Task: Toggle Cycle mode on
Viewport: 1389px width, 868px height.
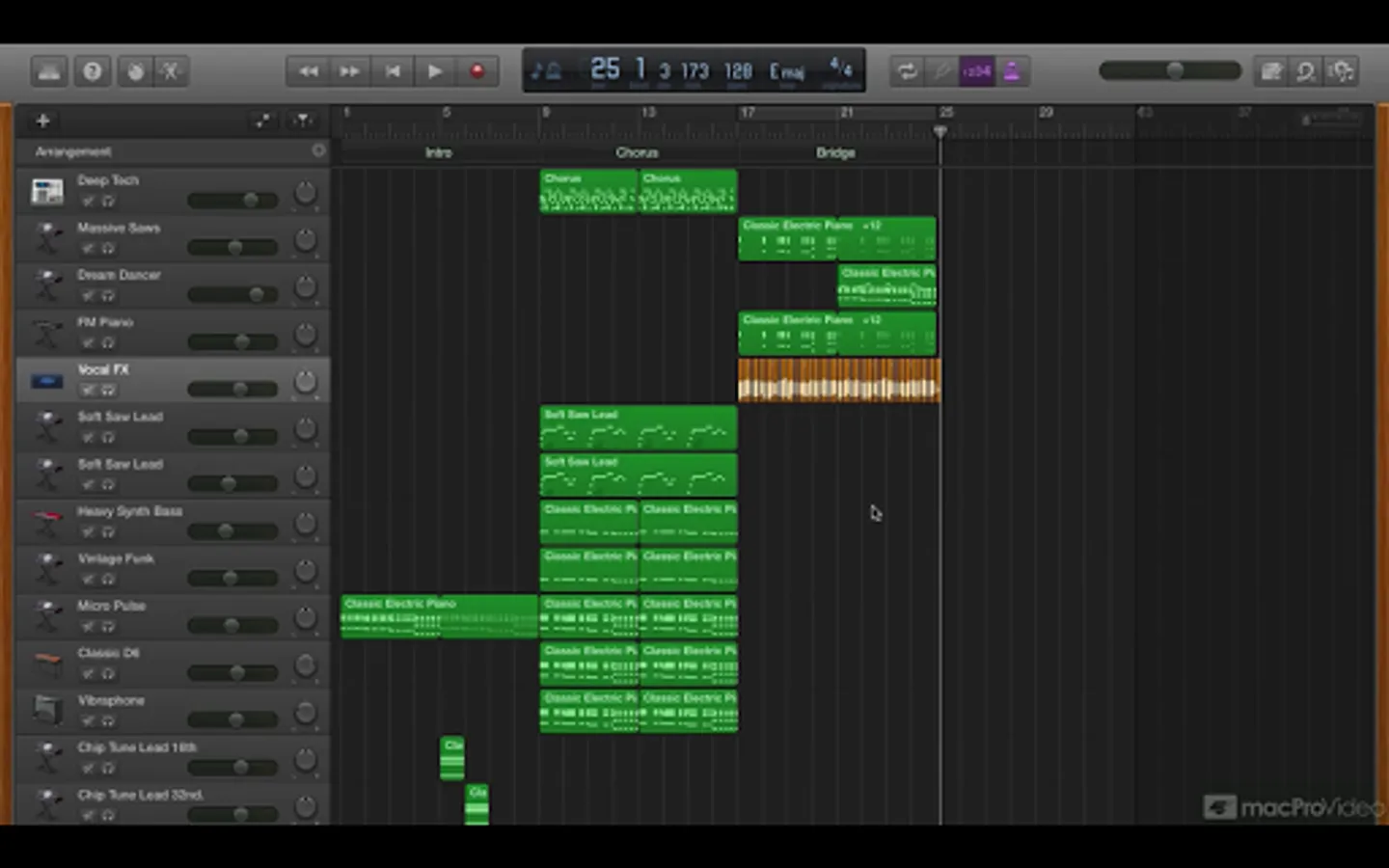Action: click(x=907, y=71)
